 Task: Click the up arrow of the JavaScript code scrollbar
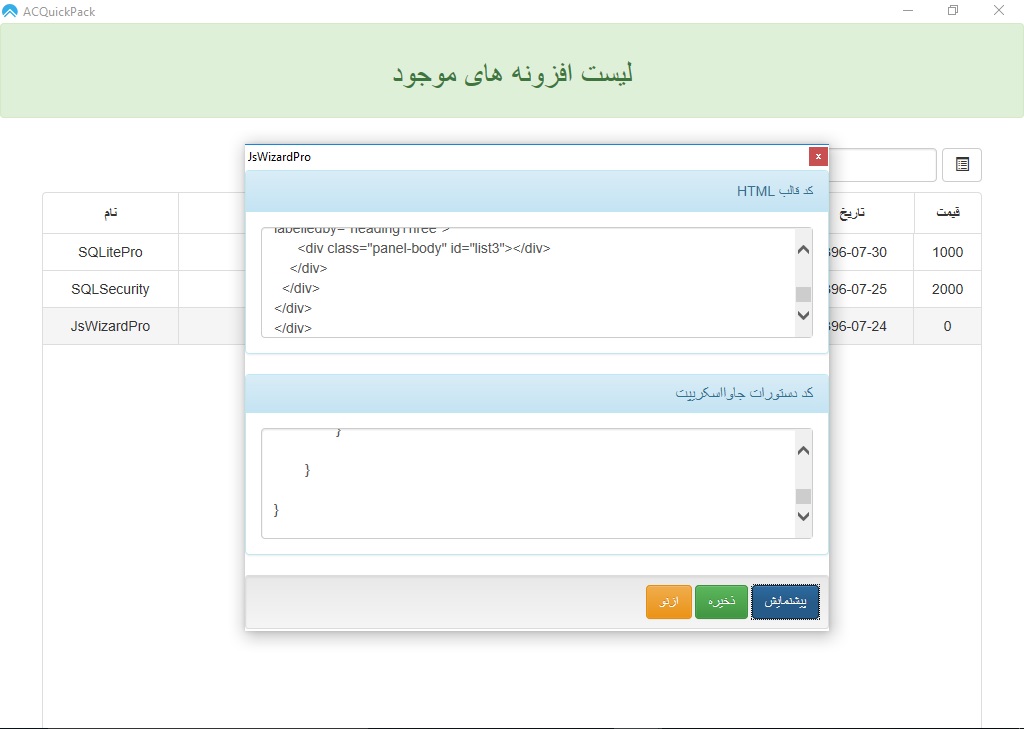(x=803, y=451)
